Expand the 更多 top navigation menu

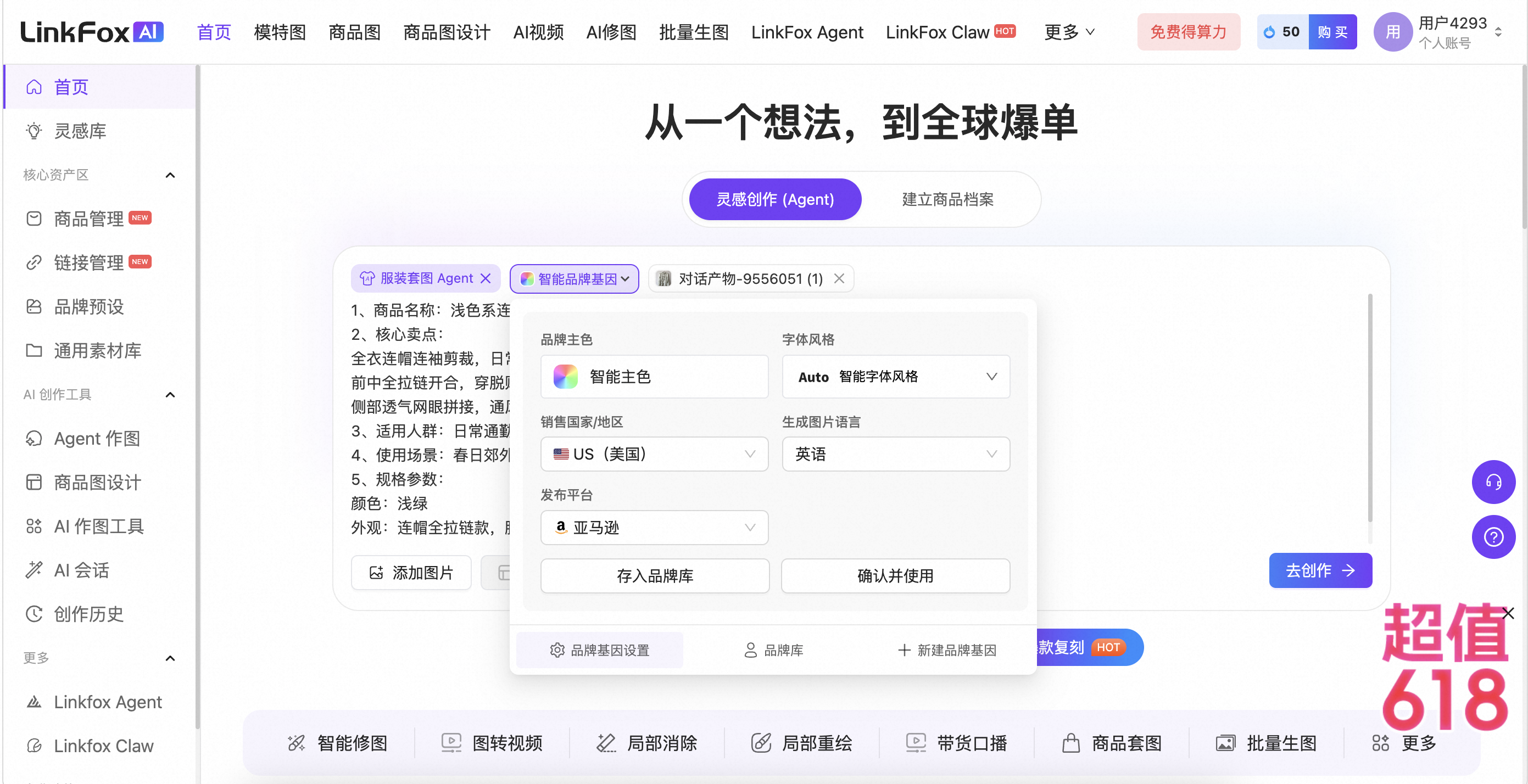point(1069,32)
